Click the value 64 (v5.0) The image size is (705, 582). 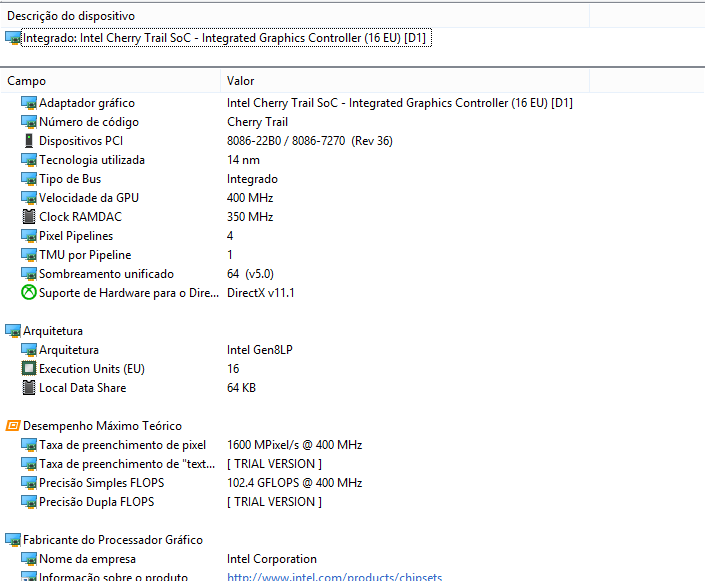250,274
